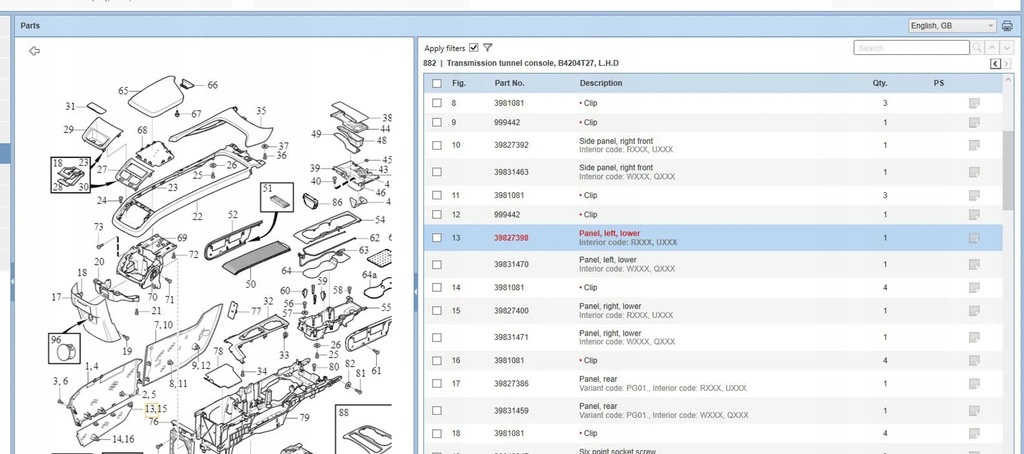Image resolution: width=1024 pixels, height=454 pixels.
Task: Open the English, GB language dropdown
Action: click(x=952, y=26)
